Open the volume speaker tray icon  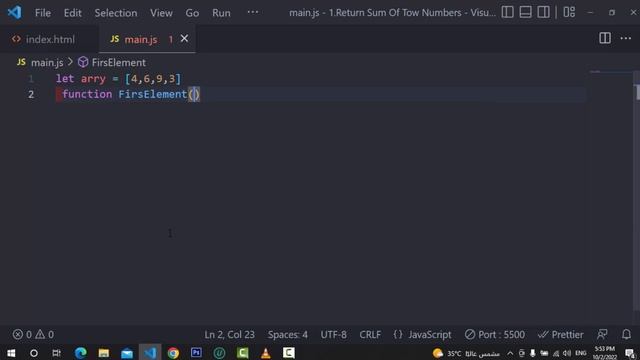pyautogui.click(x=567, y=353)
